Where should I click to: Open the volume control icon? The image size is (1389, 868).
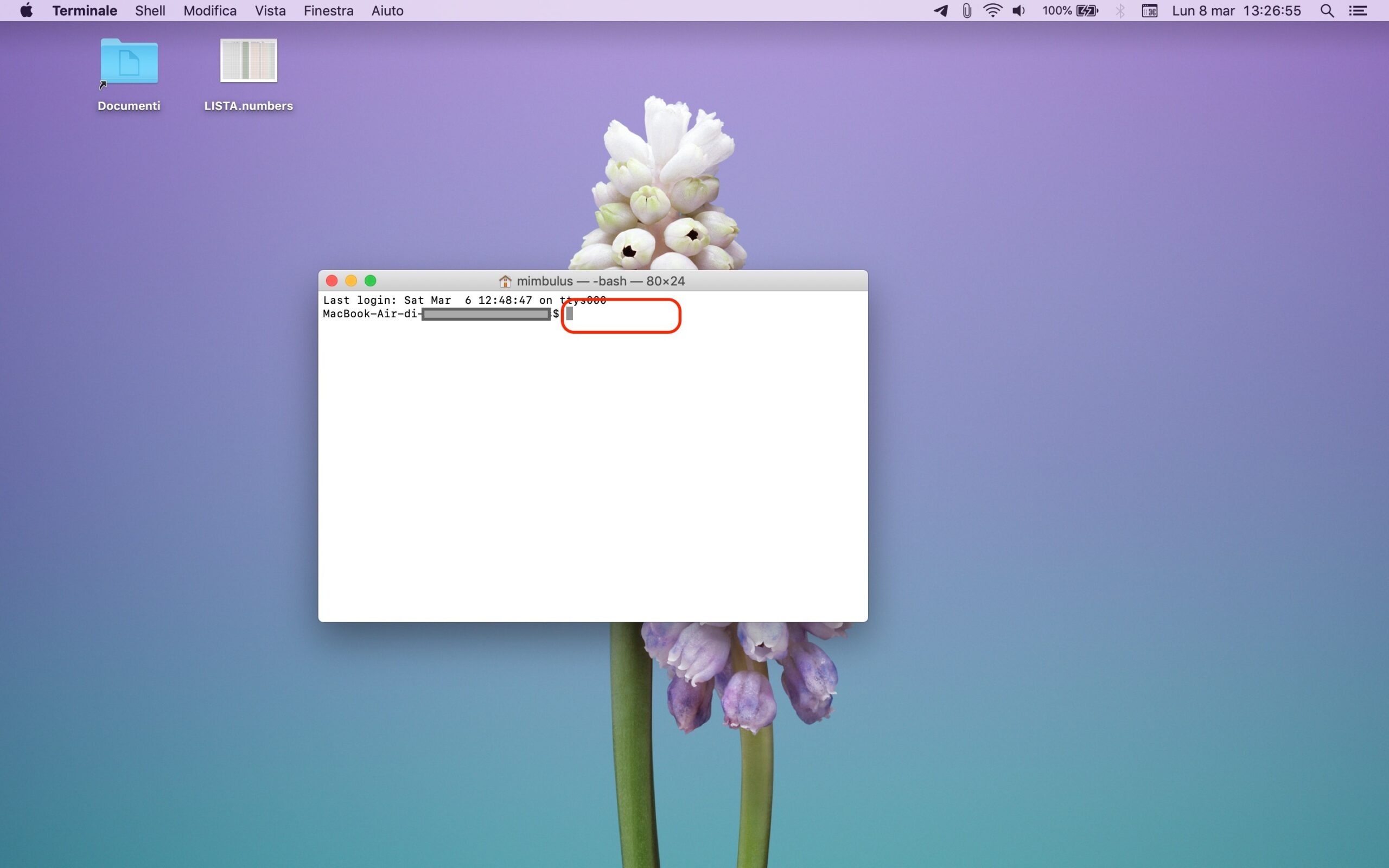click(1019, 10)
